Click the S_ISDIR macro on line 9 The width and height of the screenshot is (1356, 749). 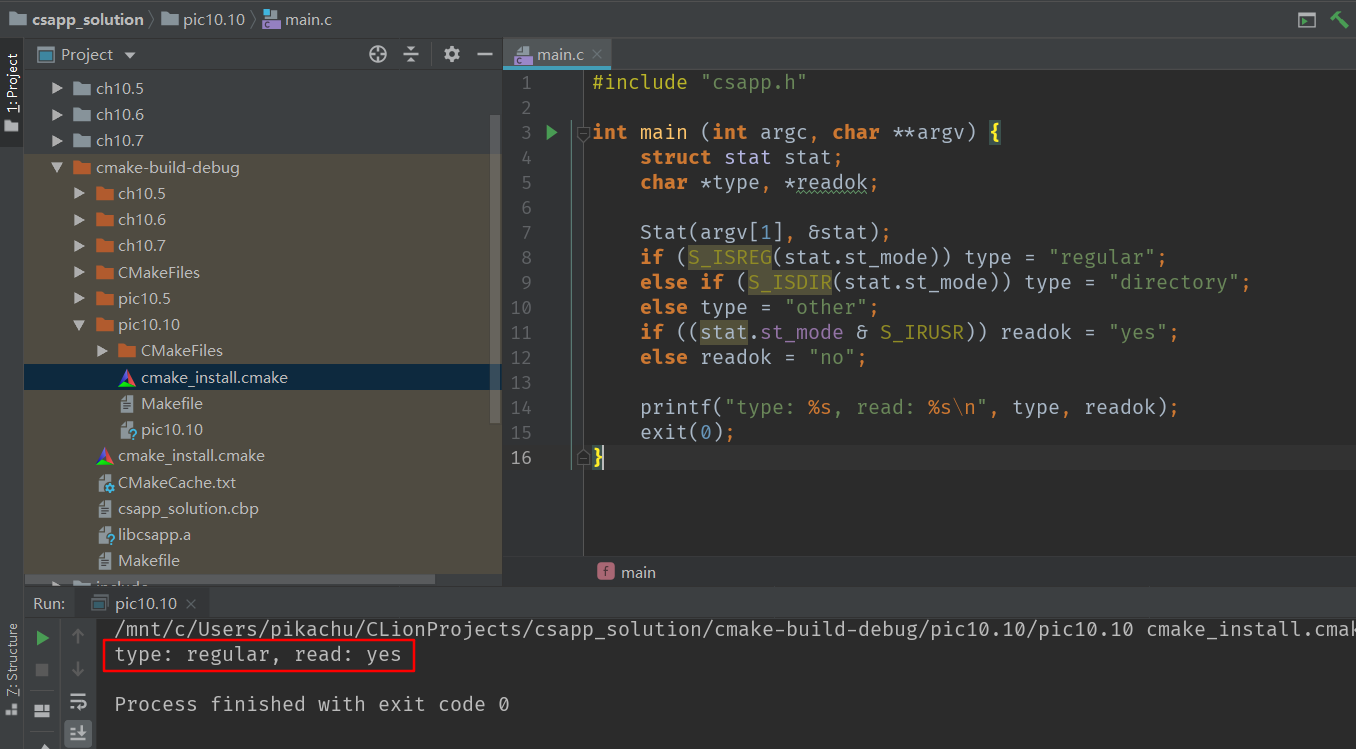(789, 282)
